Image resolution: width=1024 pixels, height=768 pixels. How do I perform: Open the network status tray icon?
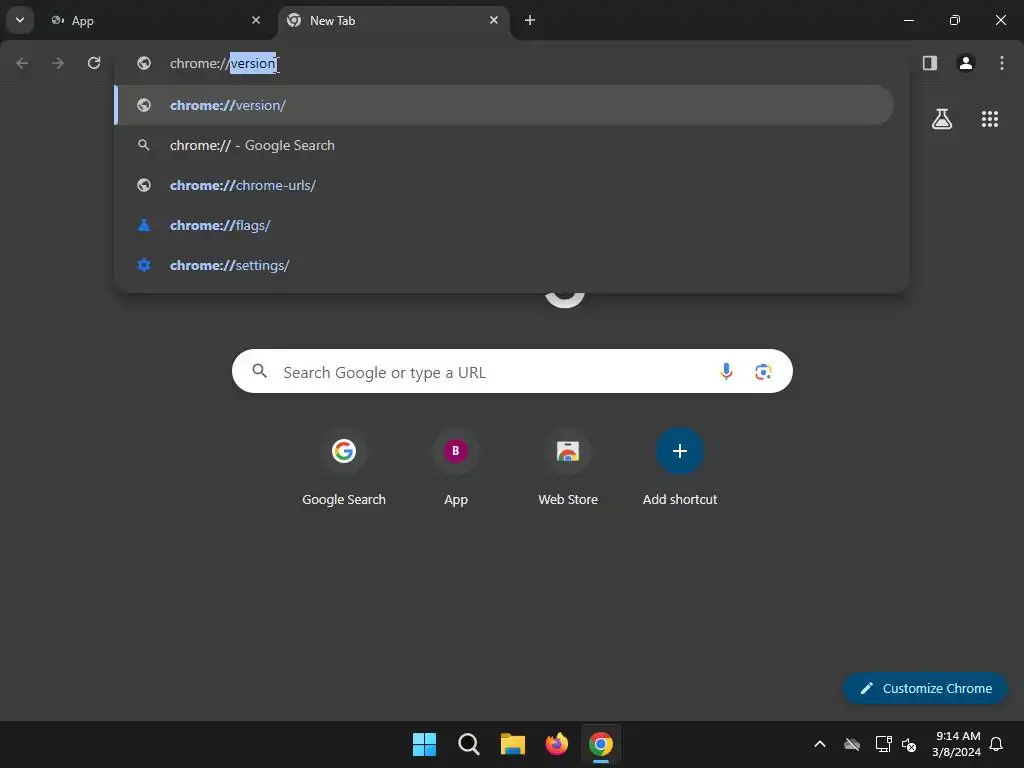click(x=883, y=744)
